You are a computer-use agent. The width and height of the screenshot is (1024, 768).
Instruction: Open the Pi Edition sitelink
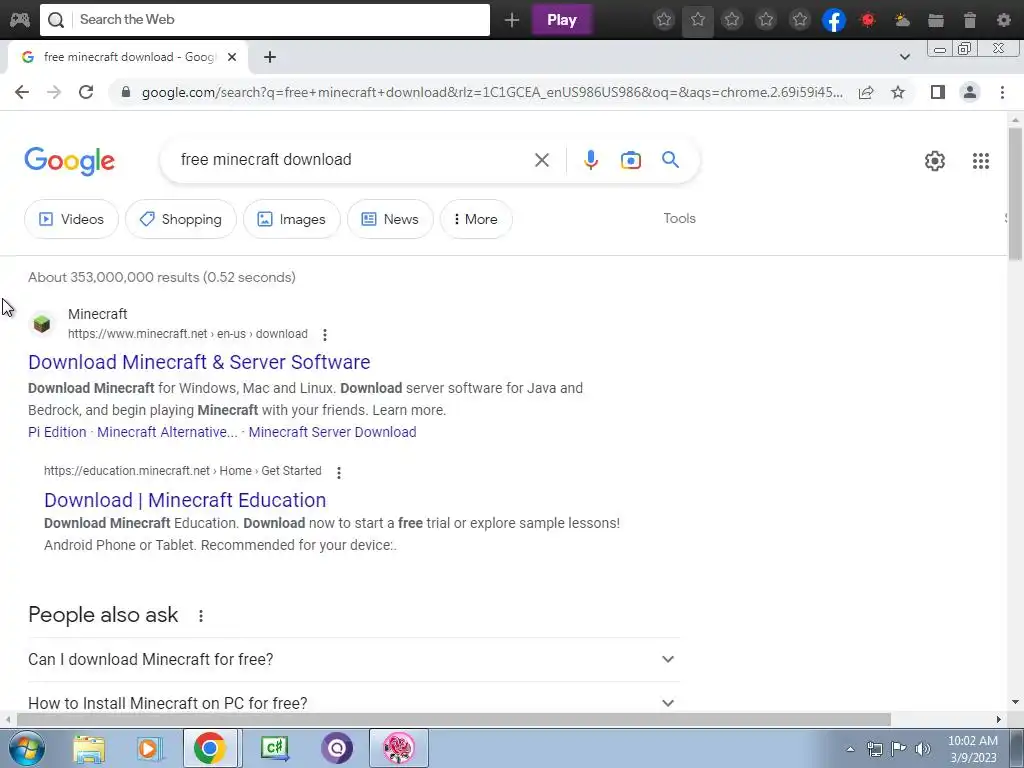click(x=57, y=432)
